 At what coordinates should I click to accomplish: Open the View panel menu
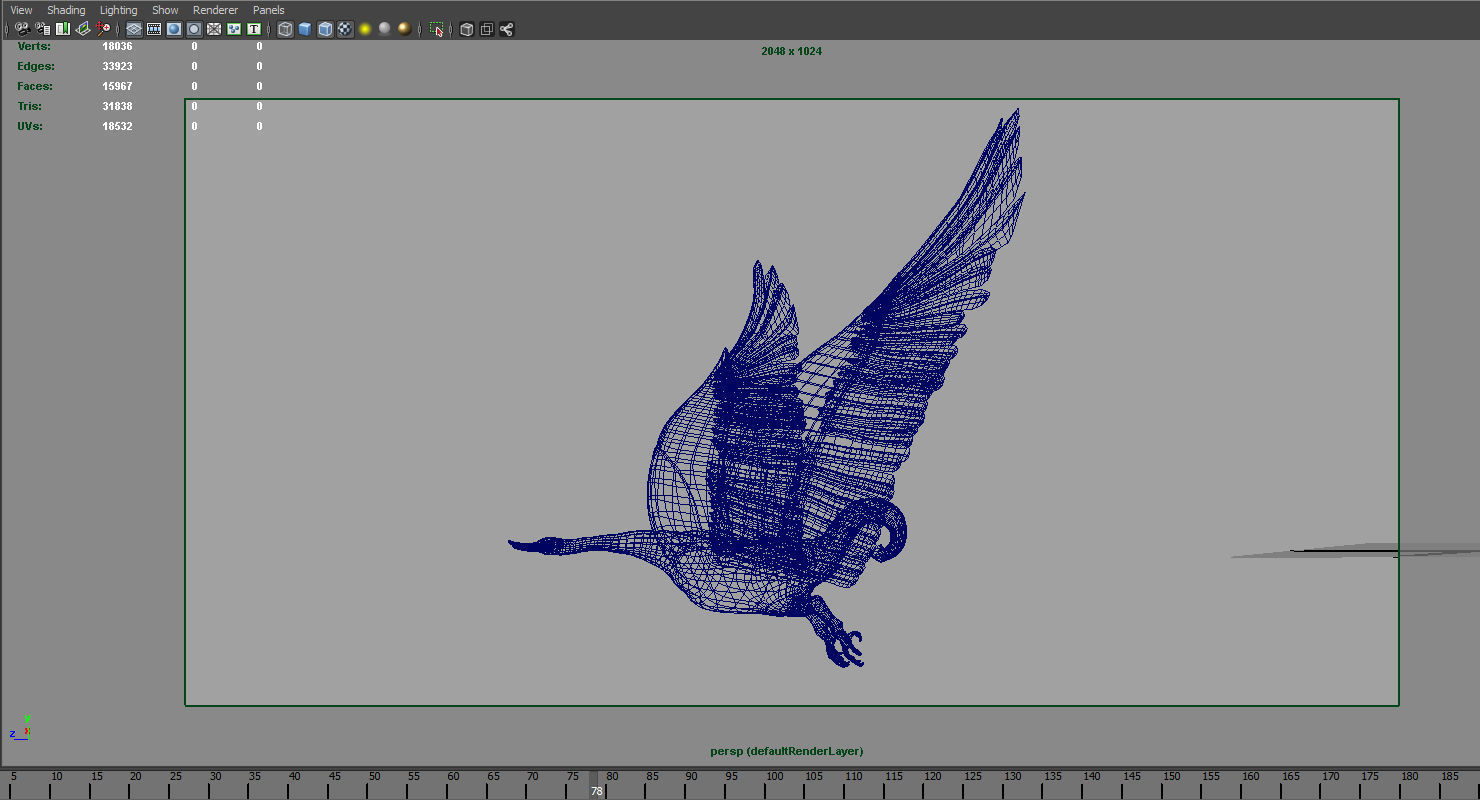coord(21,10)
